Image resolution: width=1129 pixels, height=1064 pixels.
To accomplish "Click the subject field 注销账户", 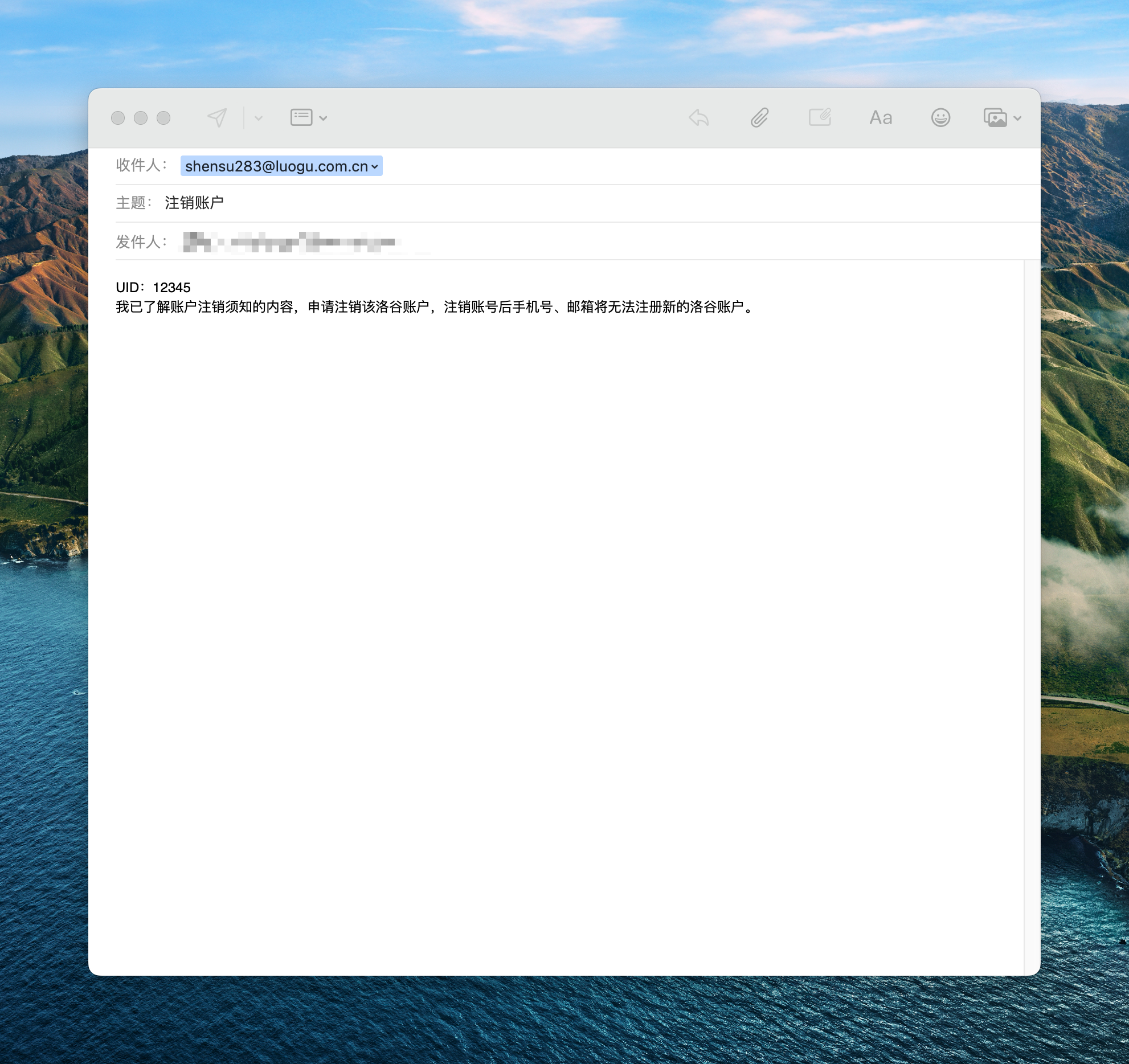I will click(194, 203).
